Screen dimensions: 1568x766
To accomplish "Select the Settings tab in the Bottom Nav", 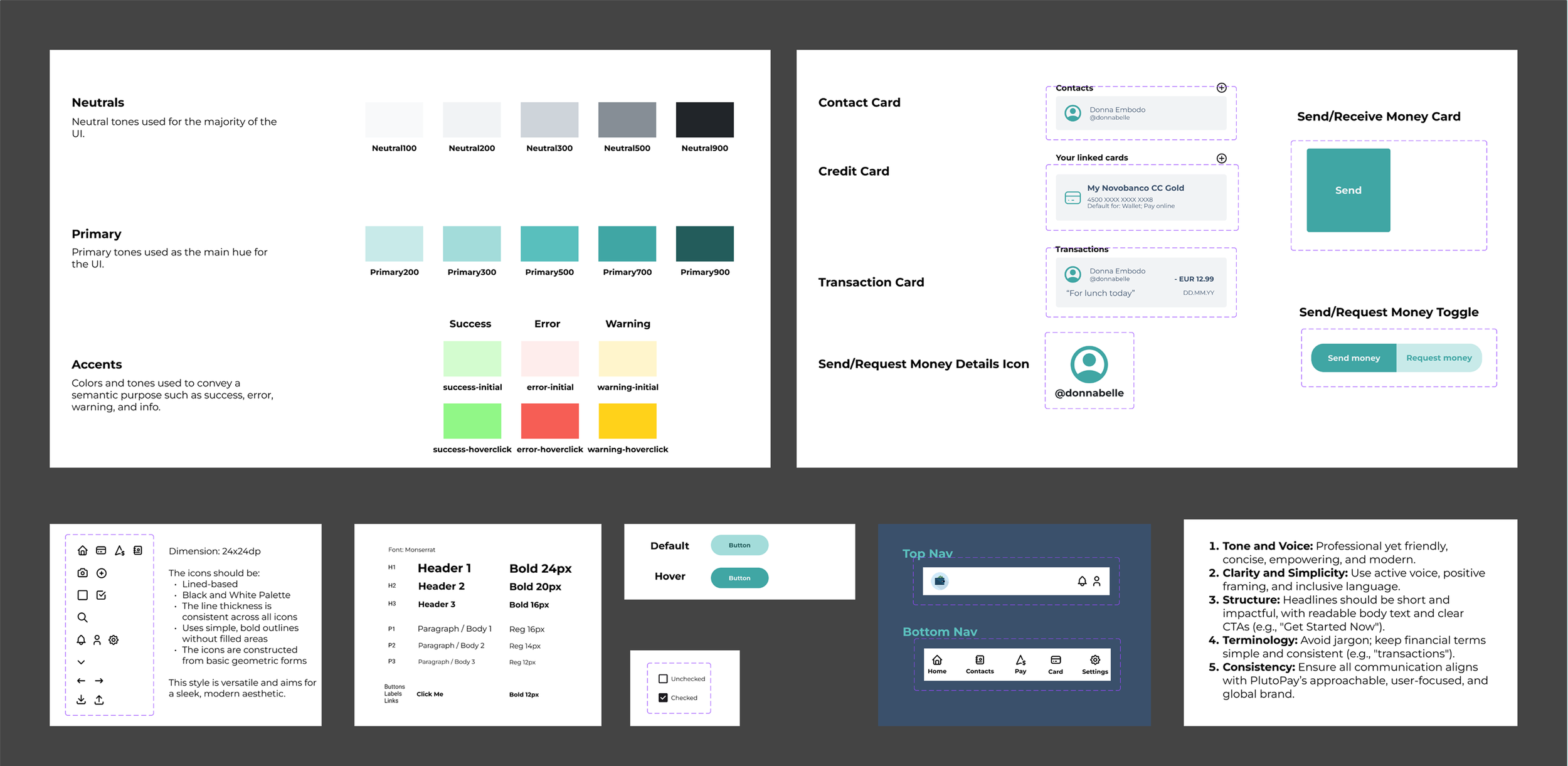I will pos(1094,664).
